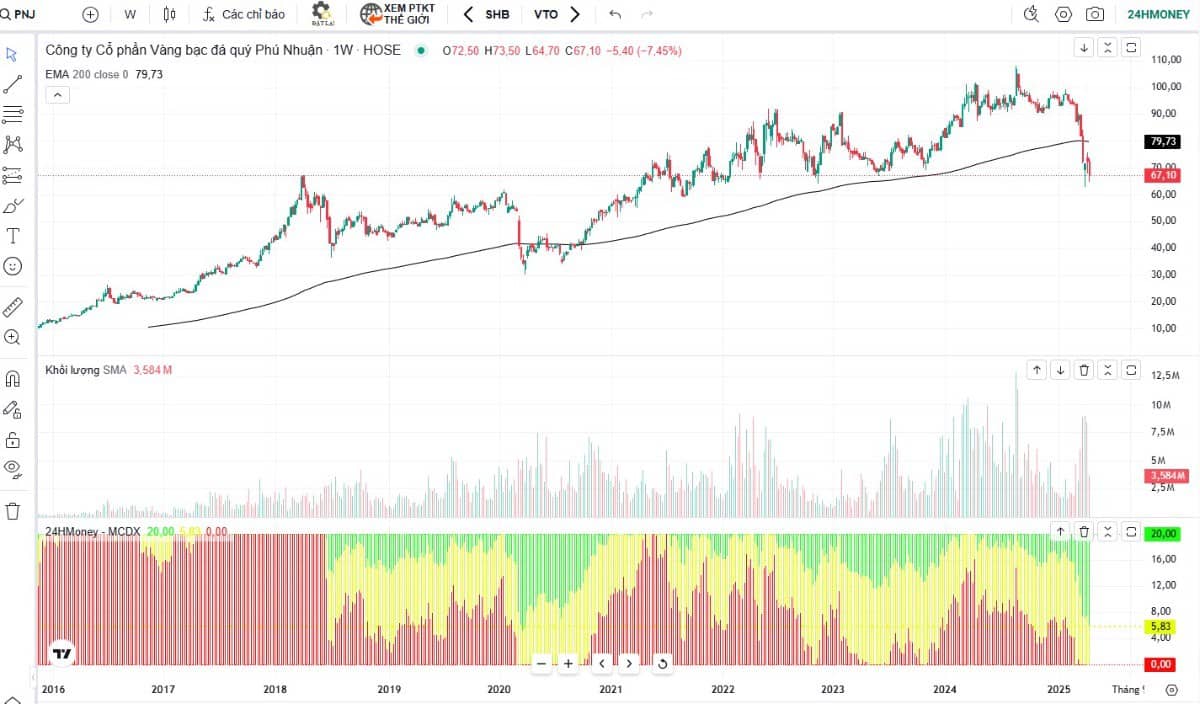Open the W timeframe interval selector
The height and width of the screenshot is (704, 1200).
click(x=131, y=15)
